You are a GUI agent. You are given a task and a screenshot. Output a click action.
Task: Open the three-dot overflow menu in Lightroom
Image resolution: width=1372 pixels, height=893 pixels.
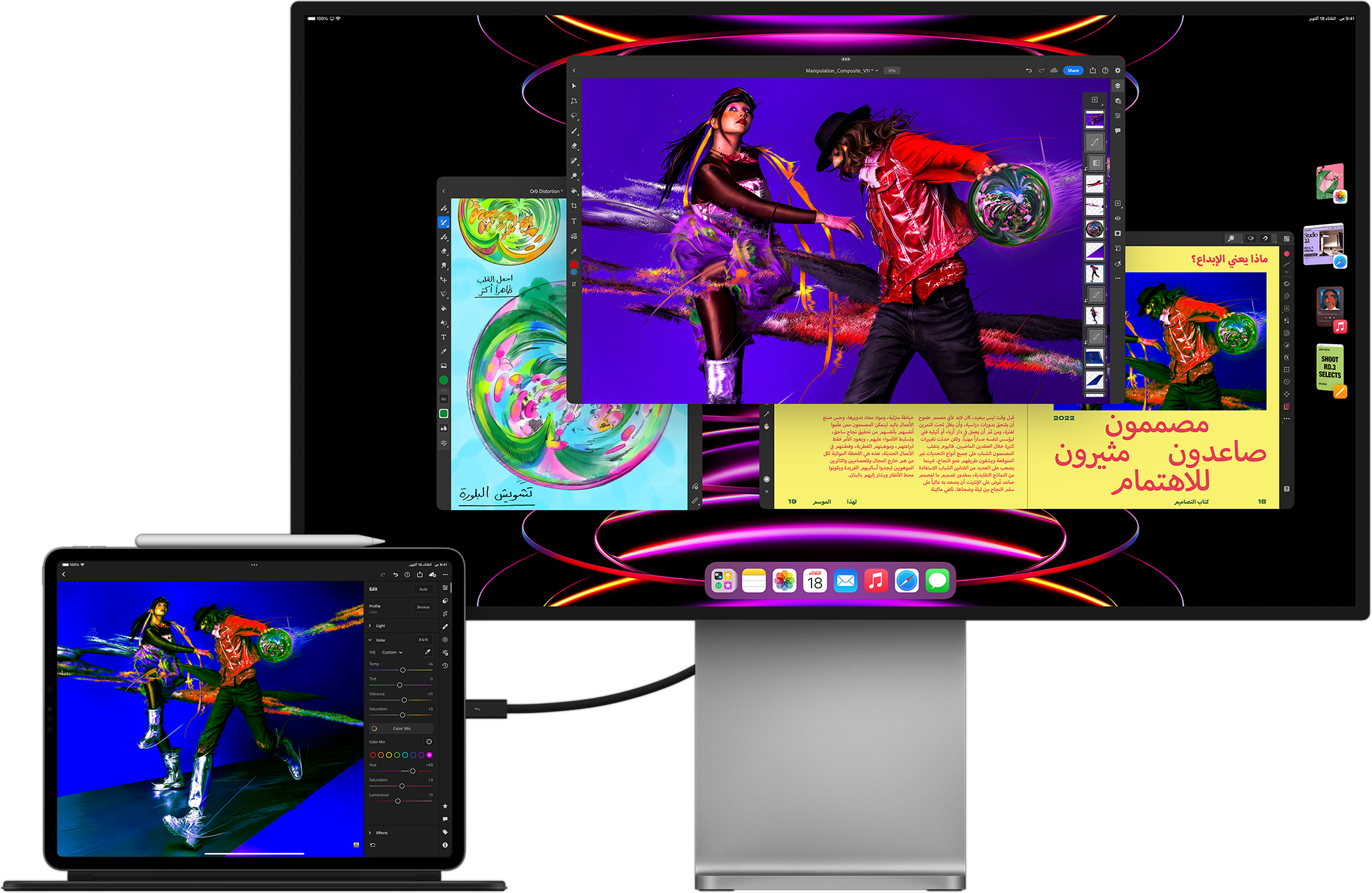coord(444,575)
